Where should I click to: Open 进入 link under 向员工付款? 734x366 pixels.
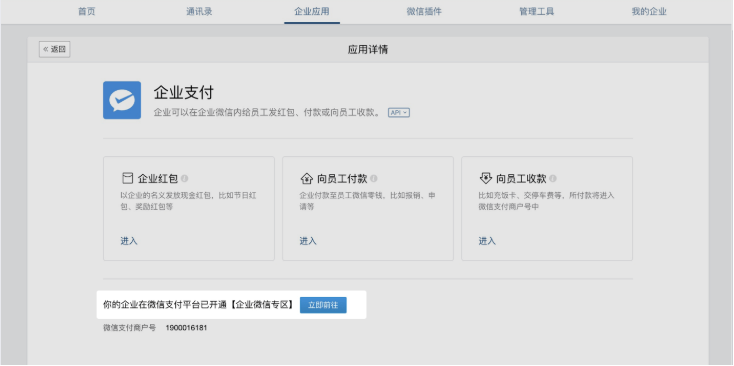[308, 241]
